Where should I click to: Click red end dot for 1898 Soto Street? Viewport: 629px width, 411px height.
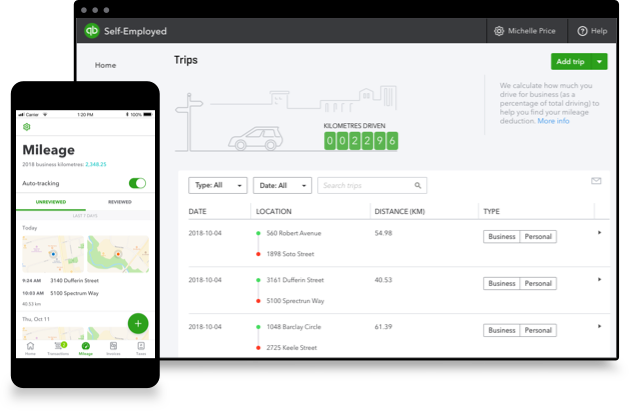[258, 254]
